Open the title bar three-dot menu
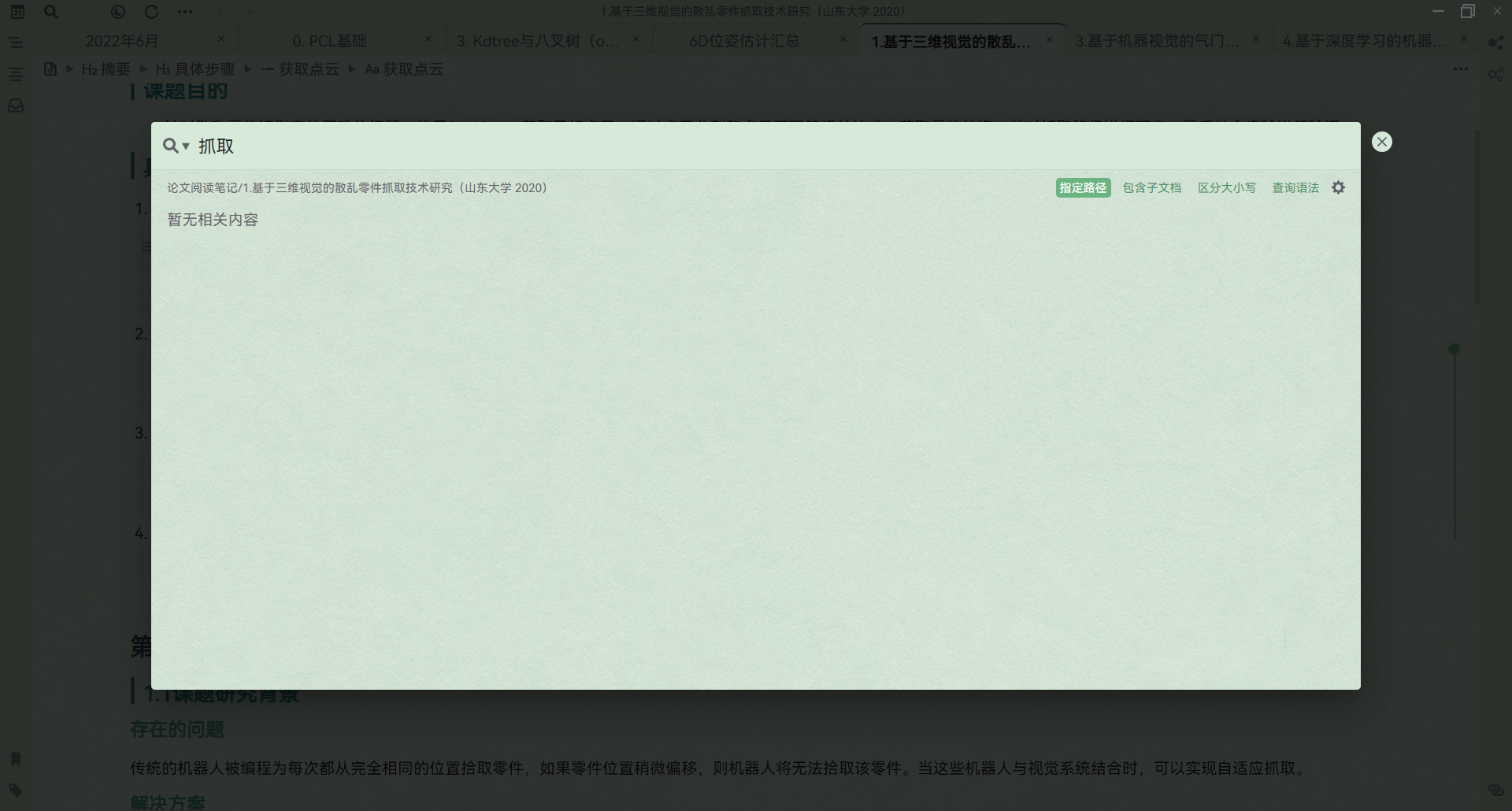1512x811 pixels. point(185,12)
